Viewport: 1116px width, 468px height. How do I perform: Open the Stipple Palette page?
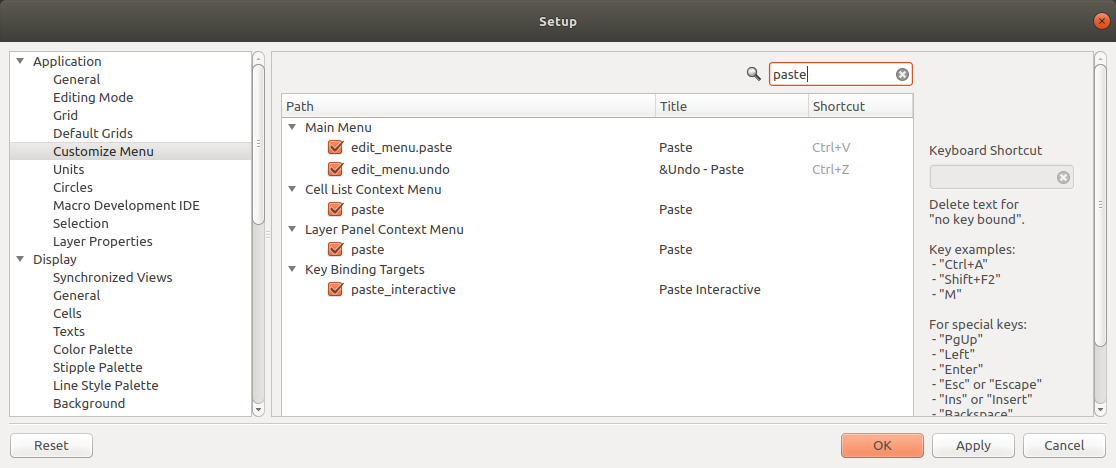coord(98,367)
